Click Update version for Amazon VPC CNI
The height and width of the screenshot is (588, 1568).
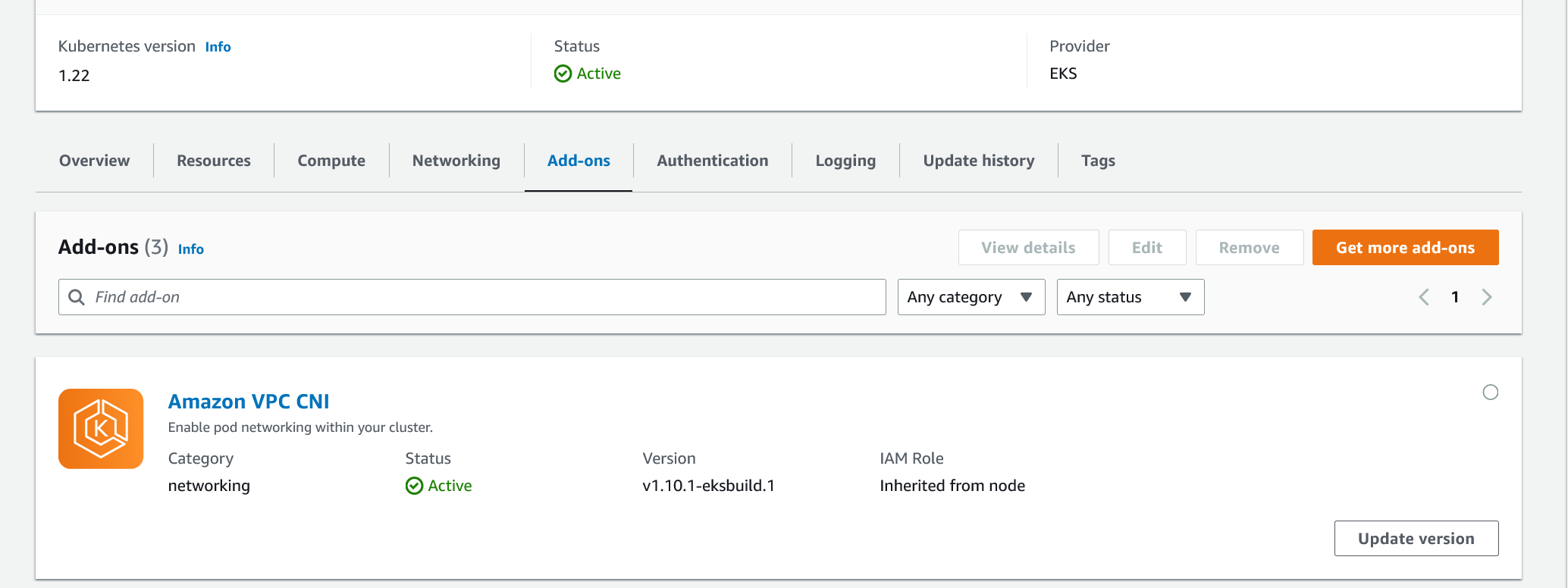[x=1416, y=539]
